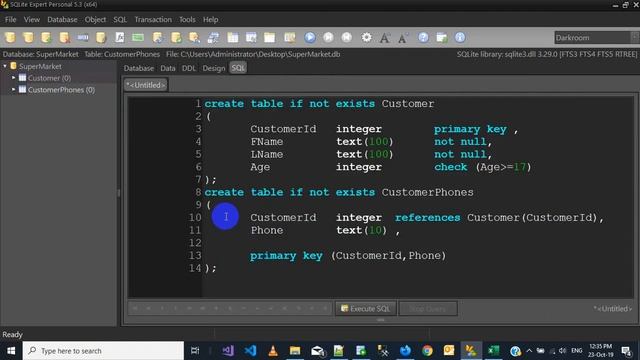
Task: Click 'CustomerPhones' on editor line 8
Action: [x=427, y=192]
